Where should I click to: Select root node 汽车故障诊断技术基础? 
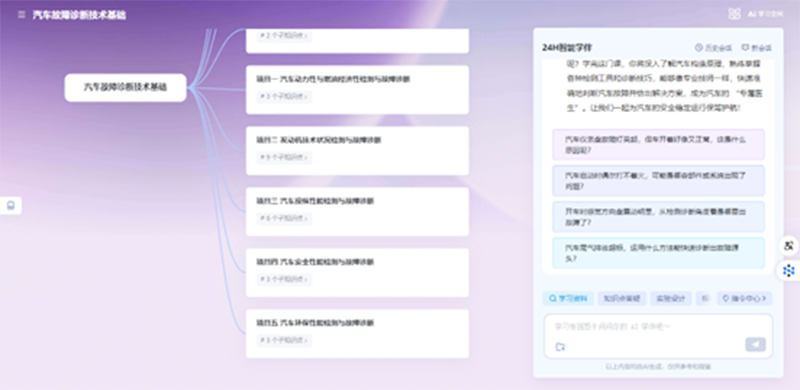point(126,87)
